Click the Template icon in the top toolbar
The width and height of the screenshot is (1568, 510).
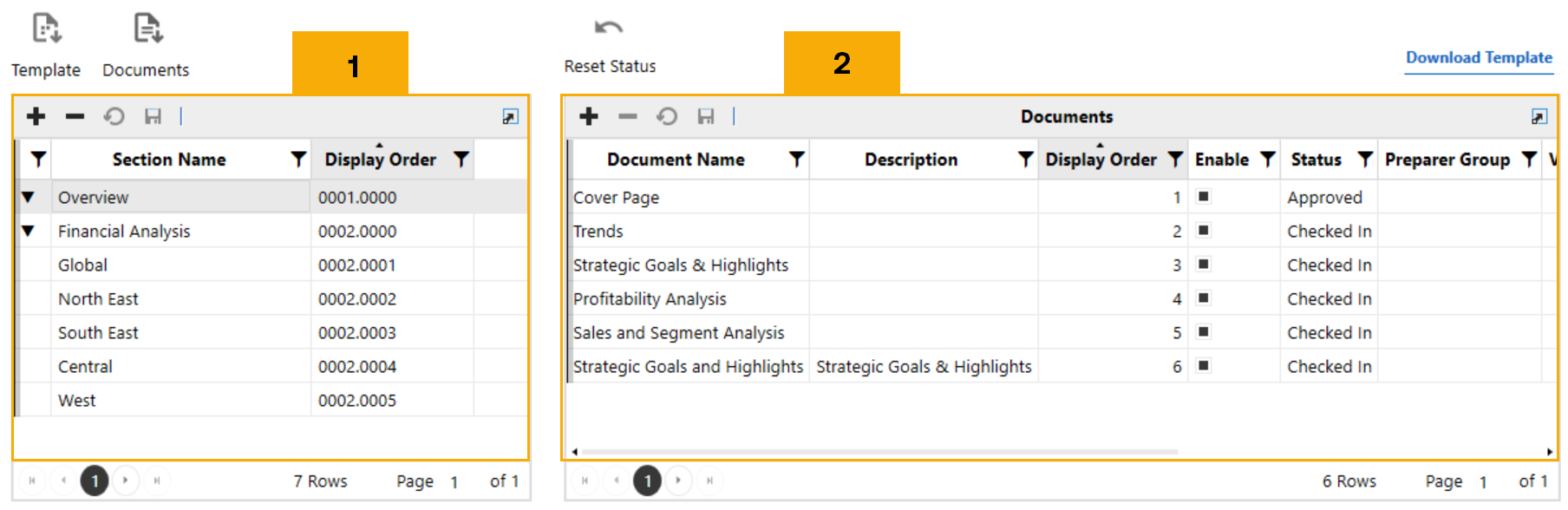click(x=46, y=29)
